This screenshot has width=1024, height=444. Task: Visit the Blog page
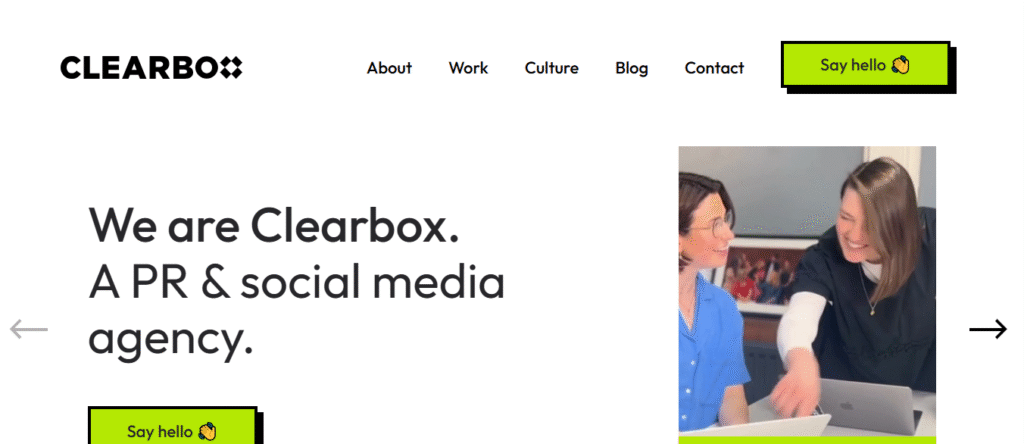pyautogui.click(x=632, y=68)
